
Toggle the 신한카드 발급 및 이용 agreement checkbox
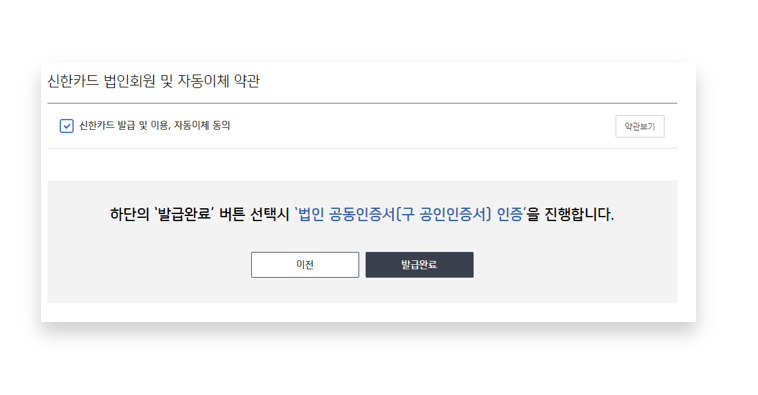click(x=66, y=126)
